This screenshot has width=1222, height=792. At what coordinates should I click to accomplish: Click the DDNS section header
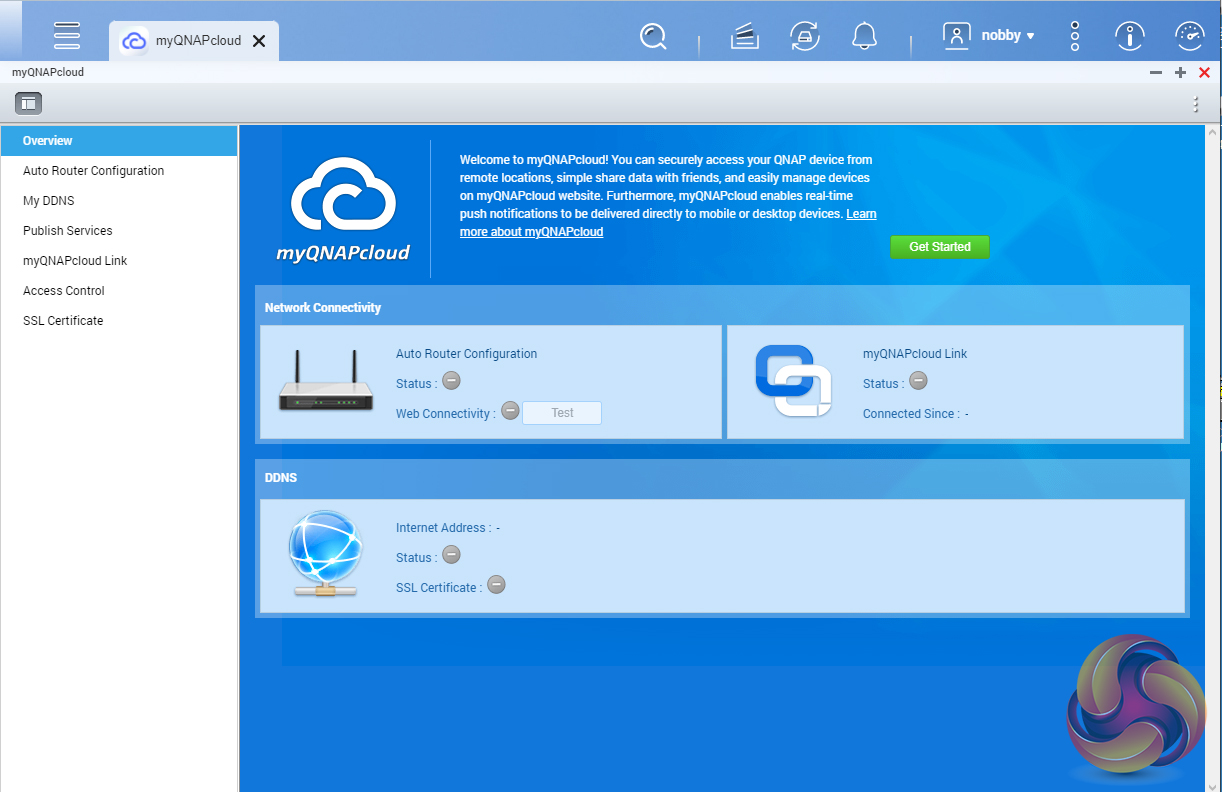pyautogui.click(x=281, y=478)
